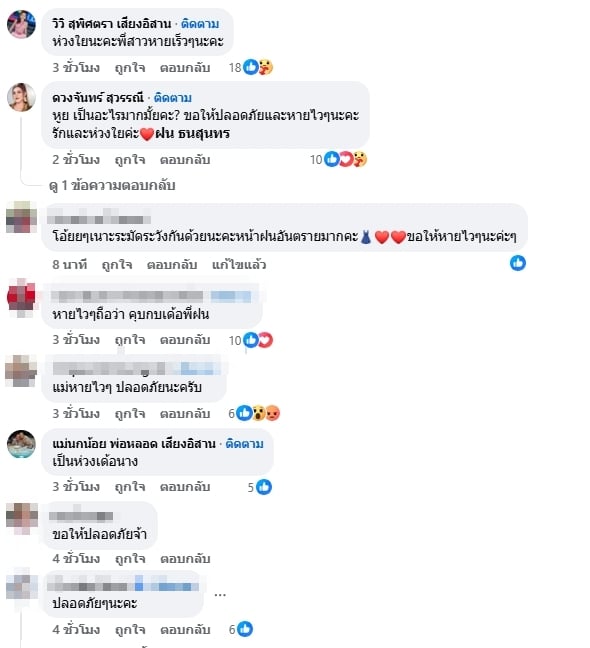Open the reactions on the comment with 18 likes

[251, 67]
